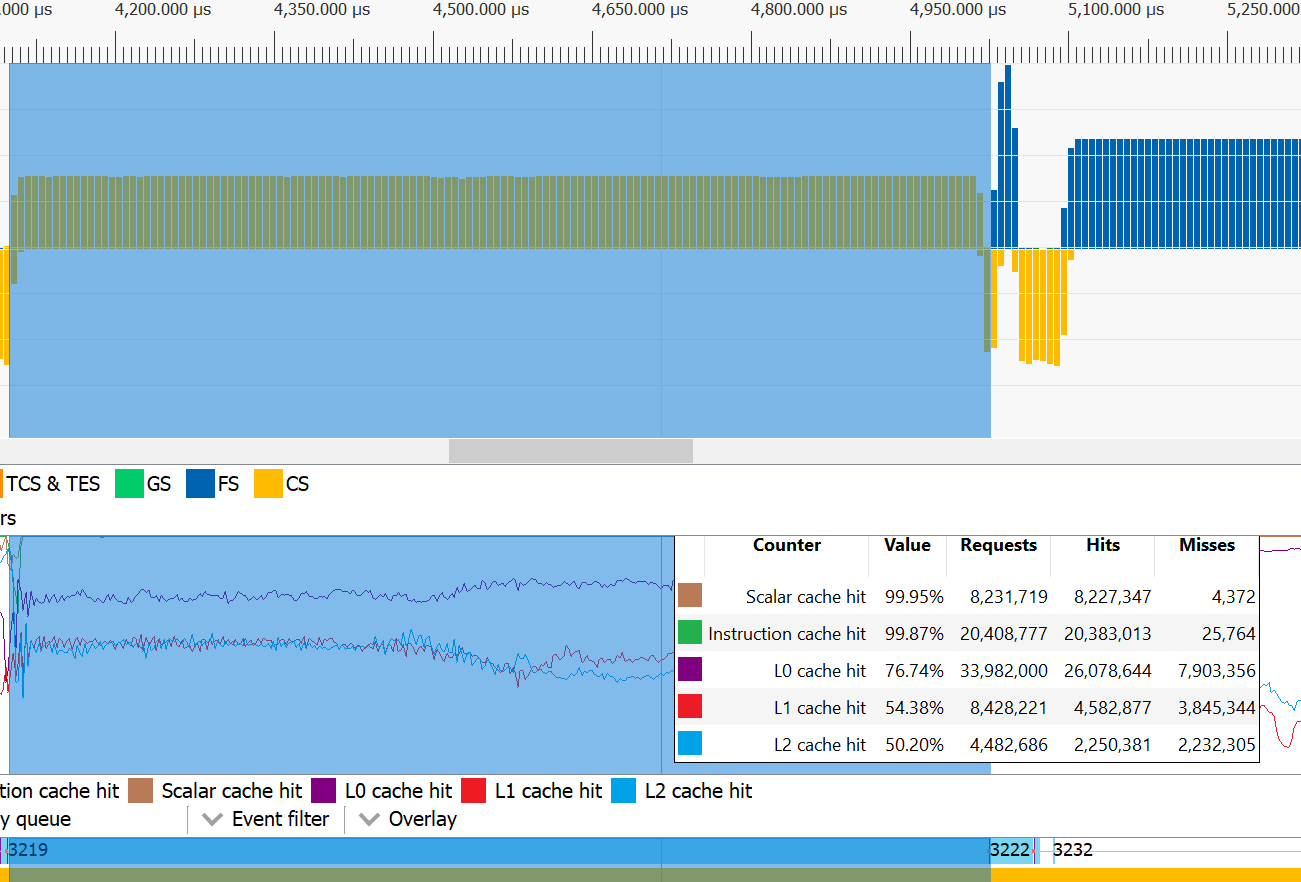1301x882 pixels.
Task: Click the Requests column header
Action: [998, 545]
